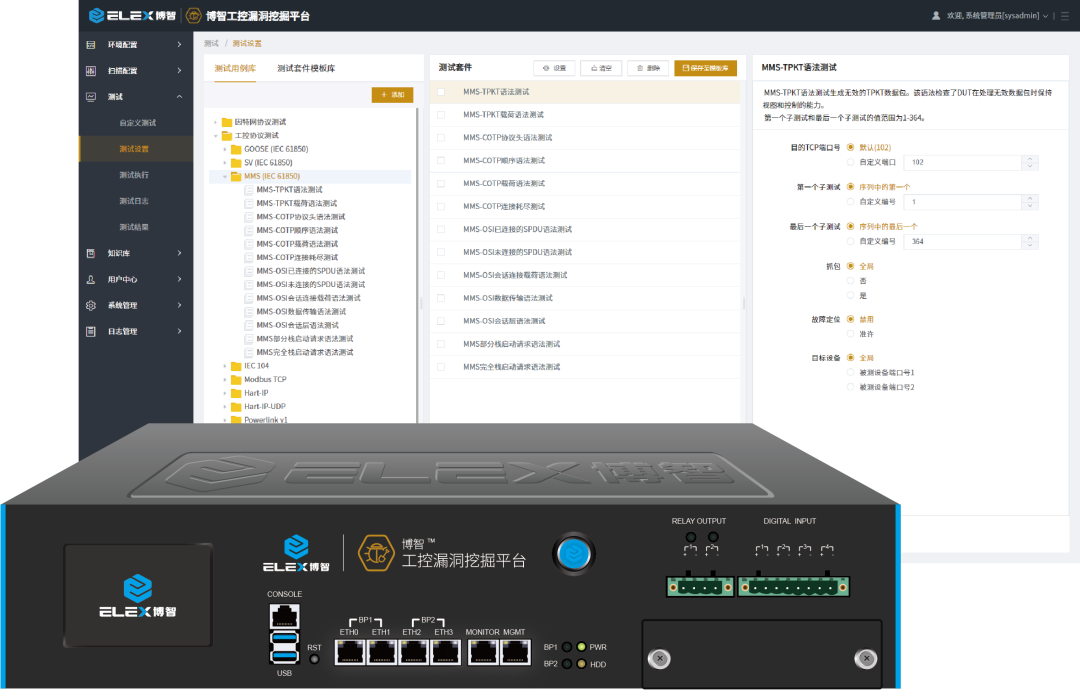Select 准许 radio under 故障定位
The height and width of the screenshot is (696, 1080).
click(850, 334)
